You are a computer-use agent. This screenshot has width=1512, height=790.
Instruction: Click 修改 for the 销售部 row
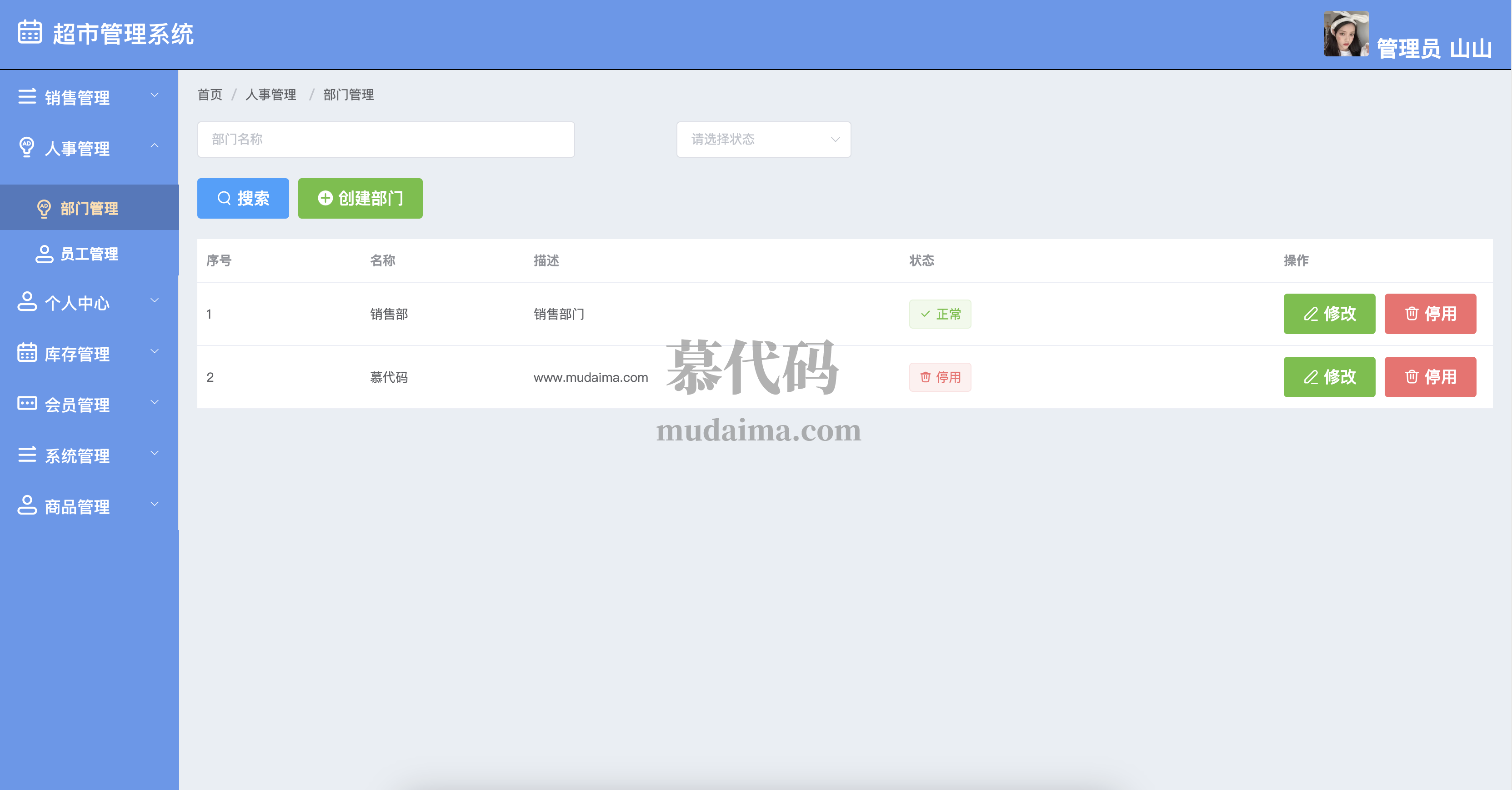click(x=1329, y=314)
